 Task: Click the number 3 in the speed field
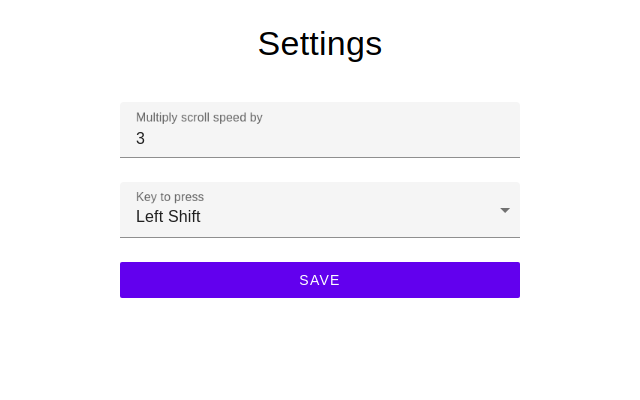[140, 138]
